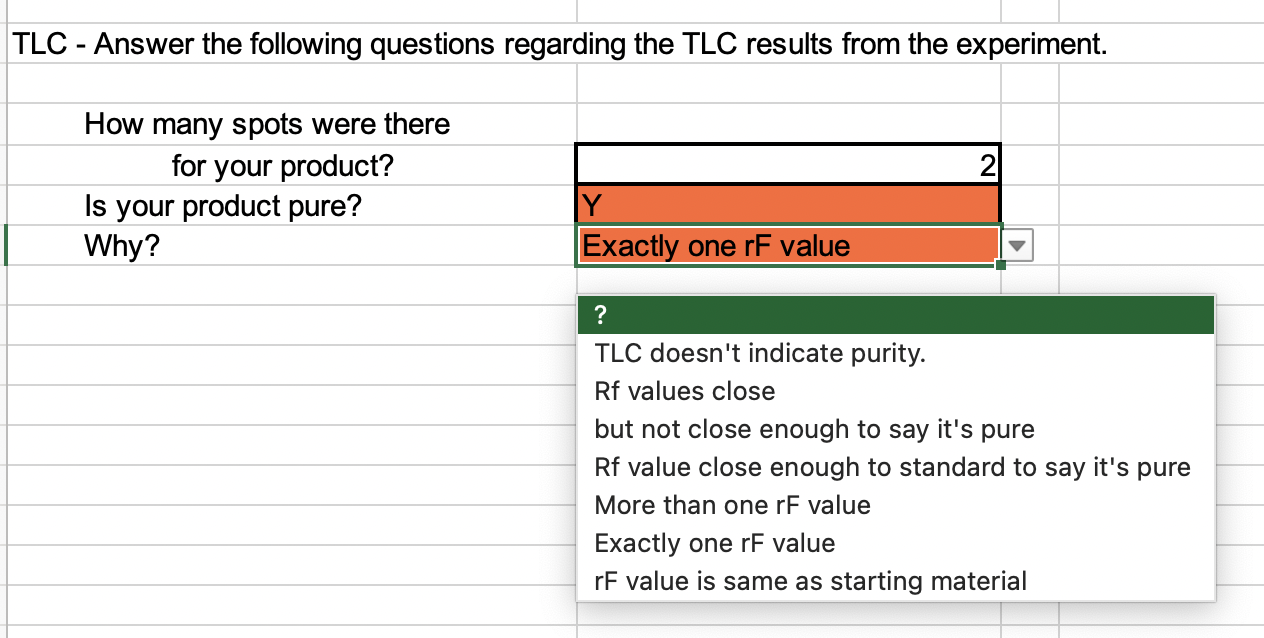Open the Why? cell dropdown arrow
This screenshot has width=1264, height=638.
(x=1018, y=243)
